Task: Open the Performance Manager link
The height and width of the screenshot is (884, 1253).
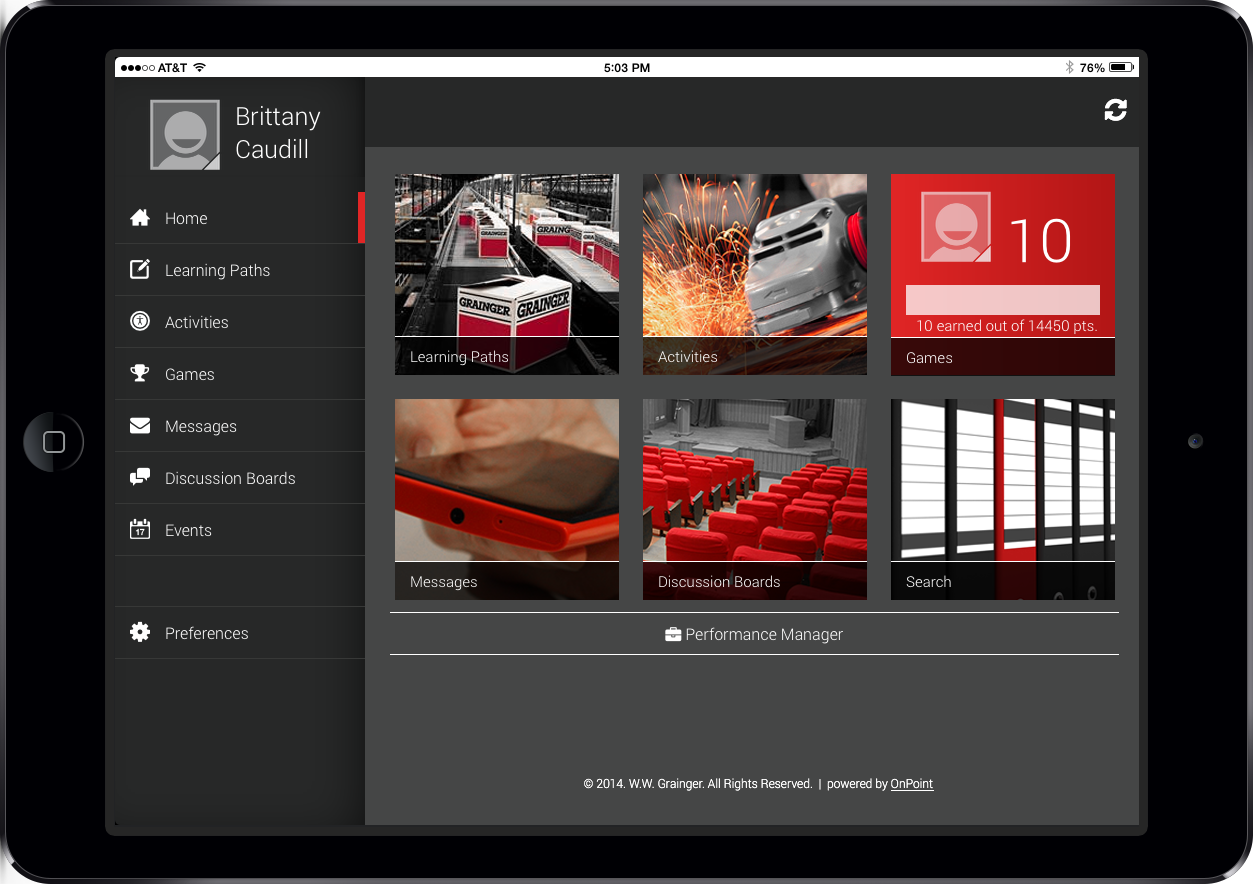Action: [x=754, y=634]
